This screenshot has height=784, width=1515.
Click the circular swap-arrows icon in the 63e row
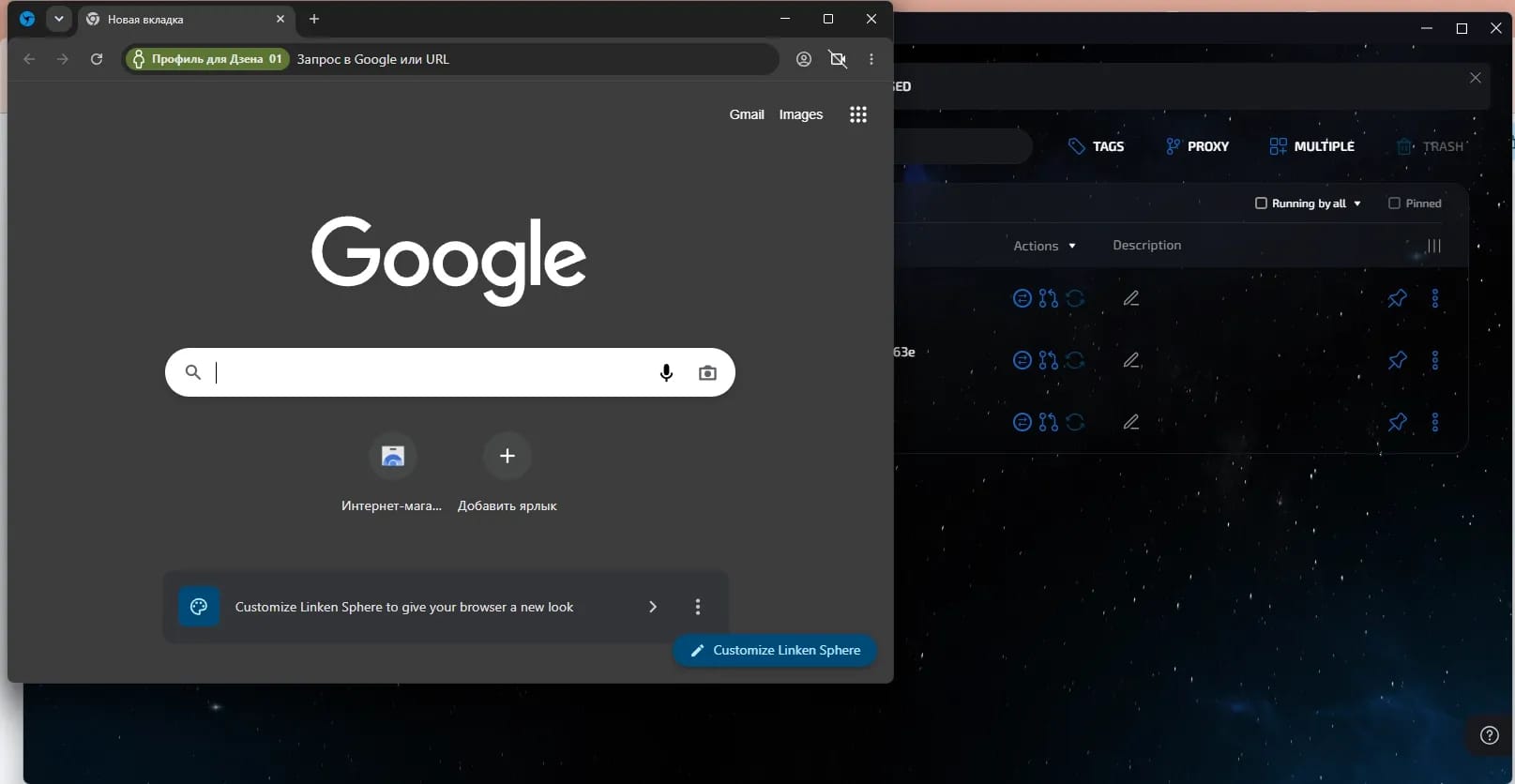1023,360
